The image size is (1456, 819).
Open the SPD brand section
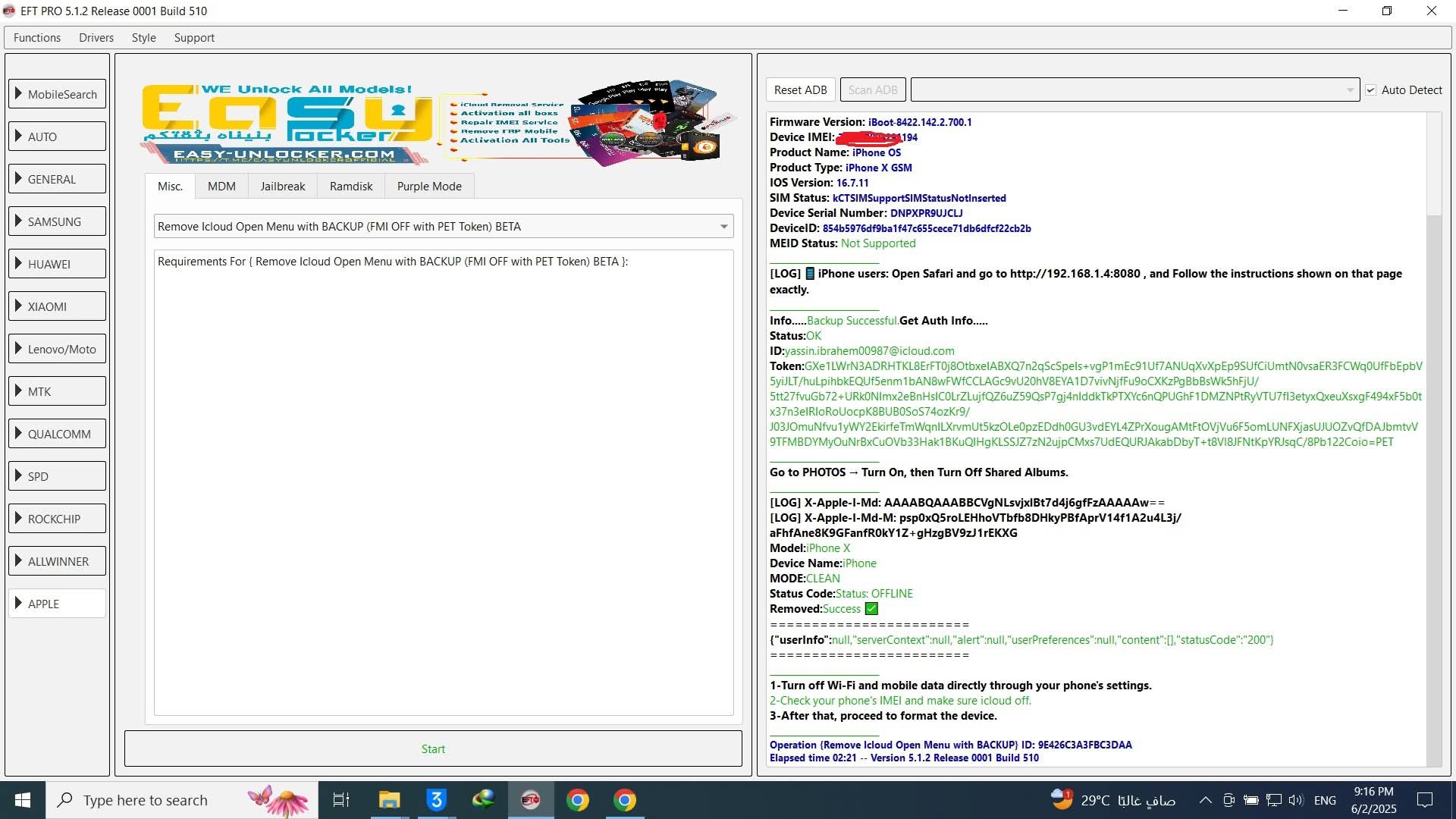click(58, 476)
